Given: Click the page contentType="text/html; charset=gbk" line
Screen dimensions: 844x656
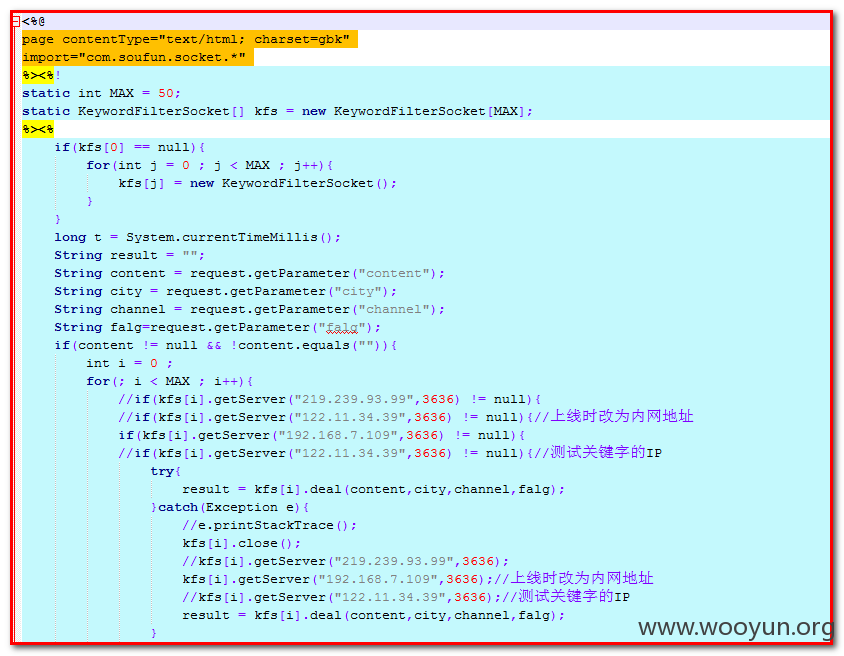Looking at the screenshot, I should point(186,39).
